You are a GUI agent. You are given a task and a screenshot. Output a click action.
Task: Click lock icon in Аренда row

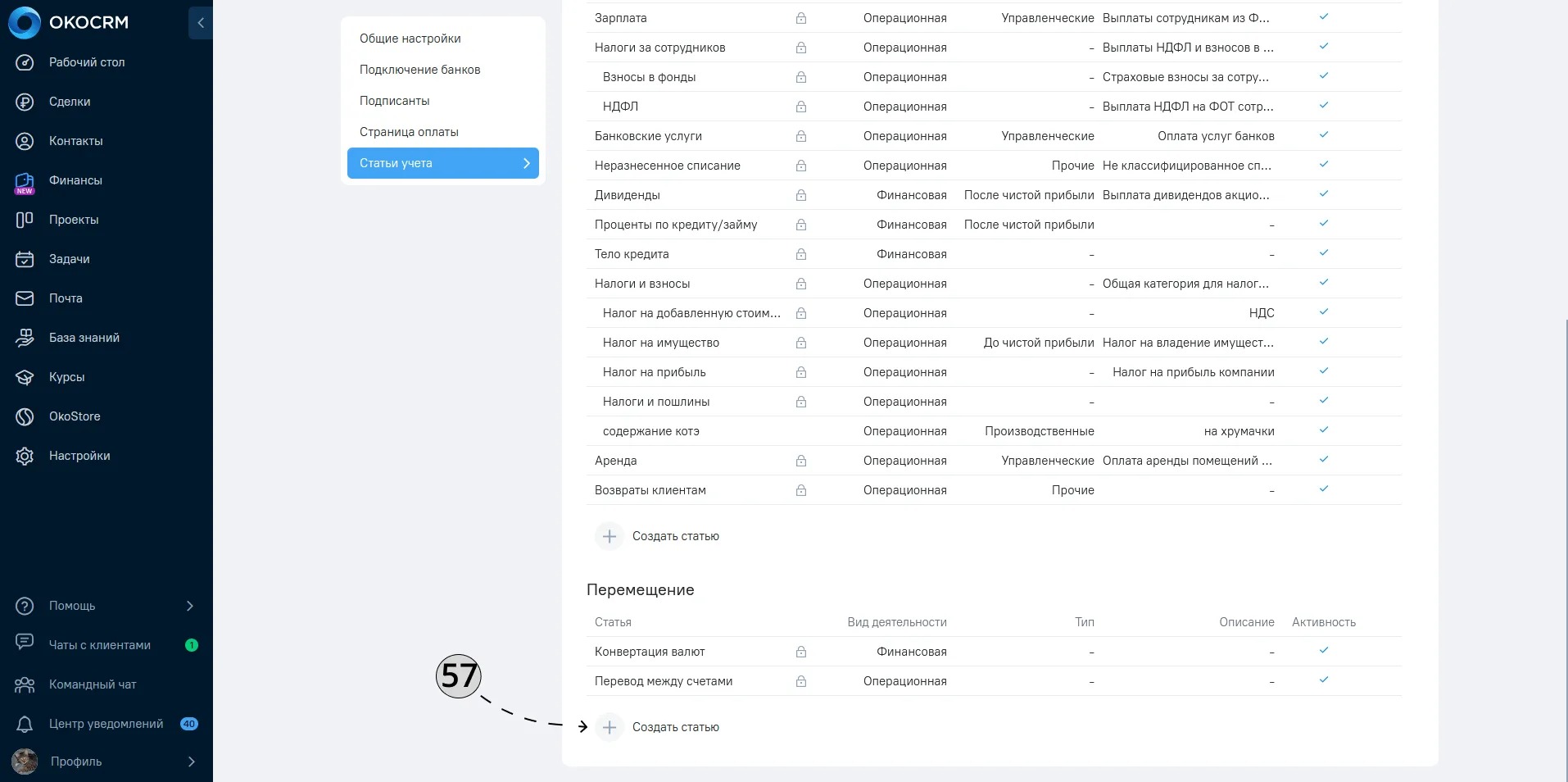[801, 461]
